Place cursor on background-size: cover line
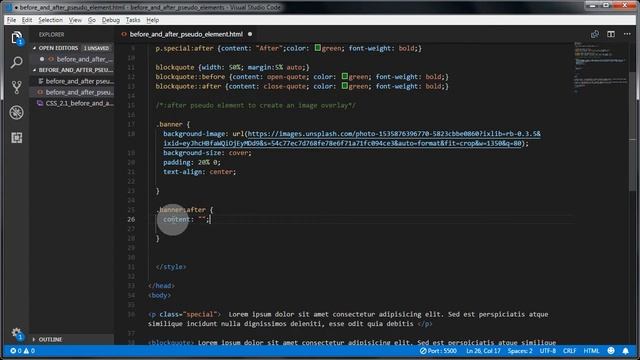 [207, 153]
